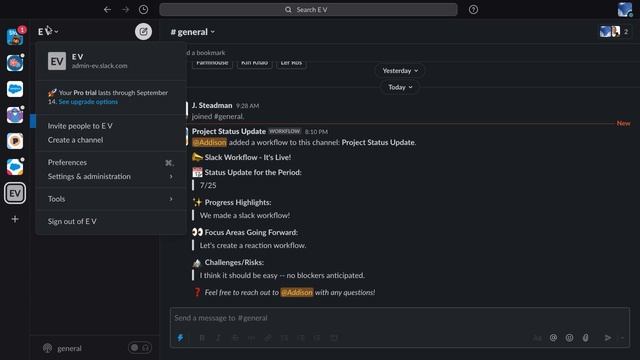Click the Search E V field
This screenshot has height=360, width=640.
(308, 9)
